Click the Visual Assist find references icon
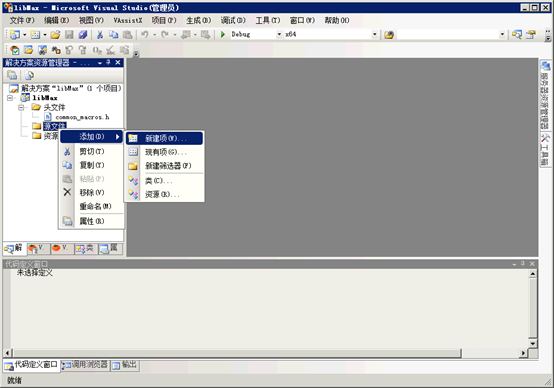The image size is (554, 388). coord(56,50)
